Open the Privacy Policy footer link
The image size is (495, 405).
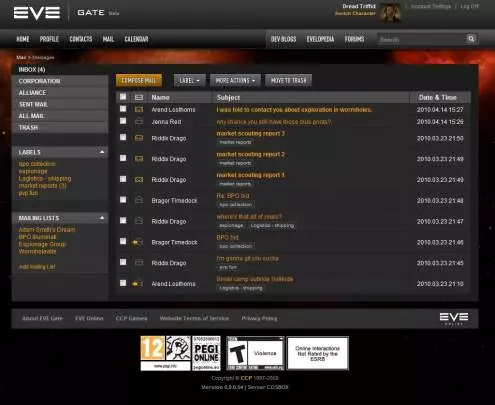pos(259,318)
